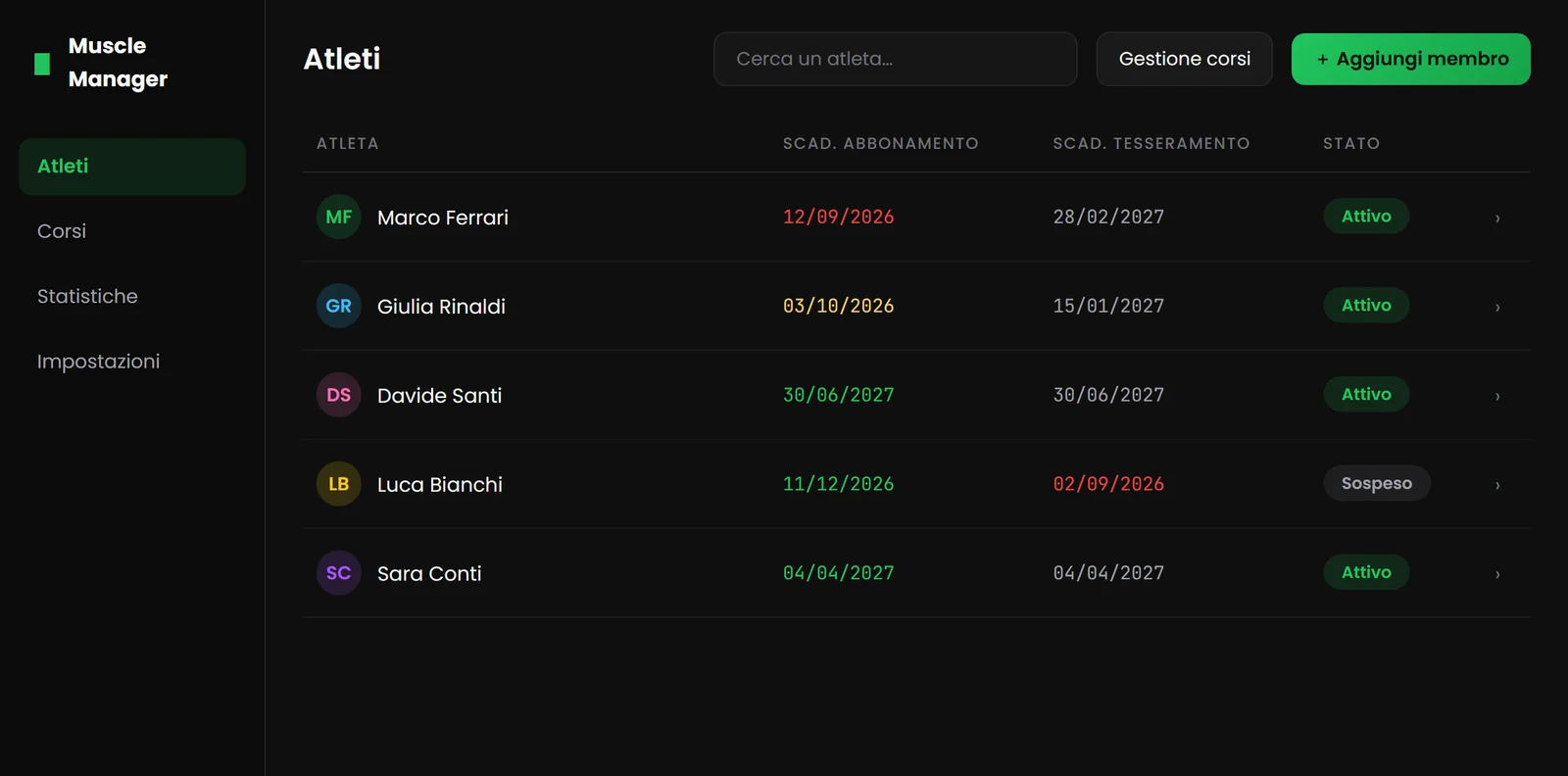
Task: Click Giulia Rinaldi's Attivo status badge
Action: tap(1366, 305)
